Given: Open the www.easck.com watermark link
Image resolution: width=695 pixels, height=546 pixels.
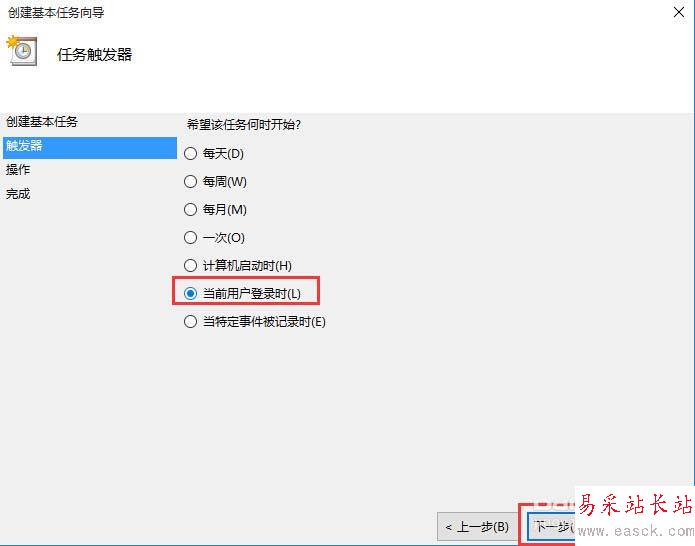Looking at the screenshot, I should (x=636, y=530).
